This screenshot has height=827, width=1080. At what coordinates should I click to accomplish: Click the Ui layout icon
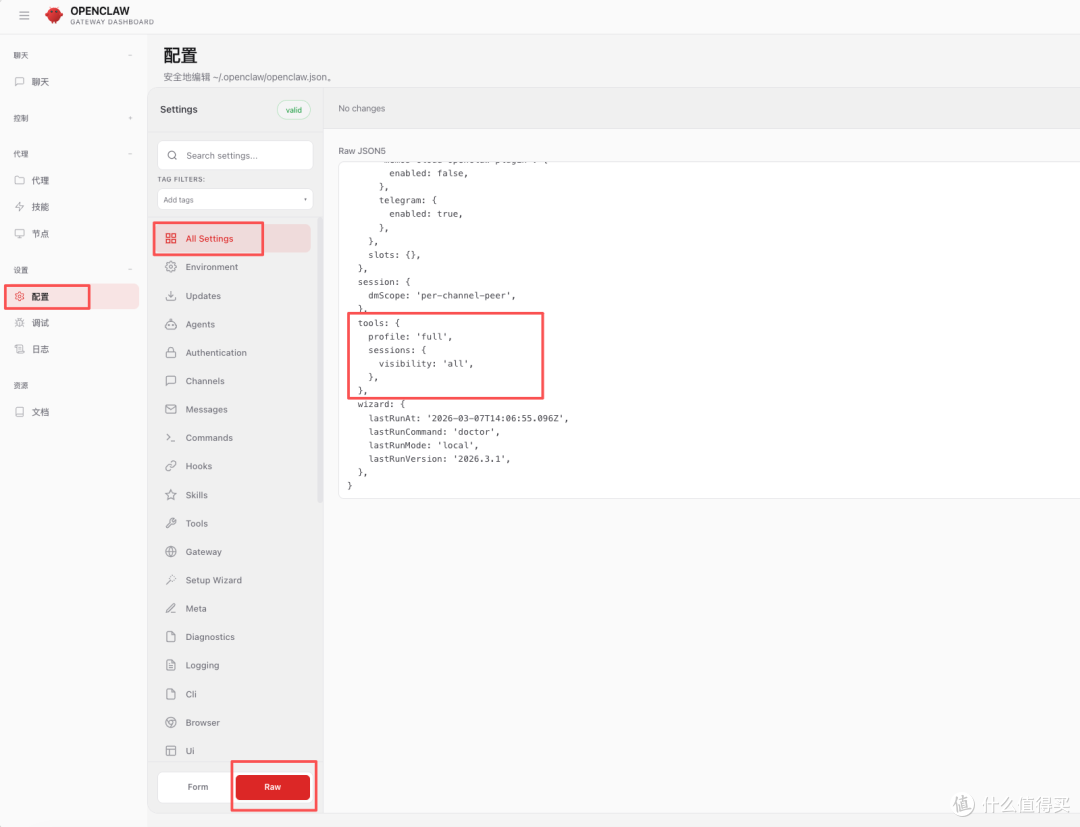point(171,751)
